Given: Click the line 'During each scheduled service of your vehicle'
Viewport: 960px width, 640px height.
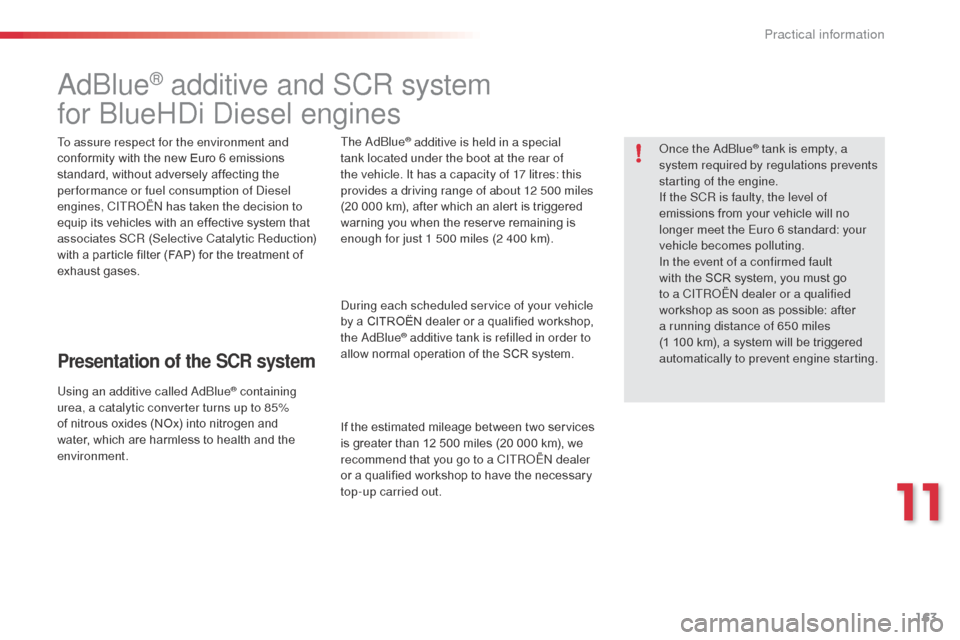Looking at the screenshot, I should [467, 306].
